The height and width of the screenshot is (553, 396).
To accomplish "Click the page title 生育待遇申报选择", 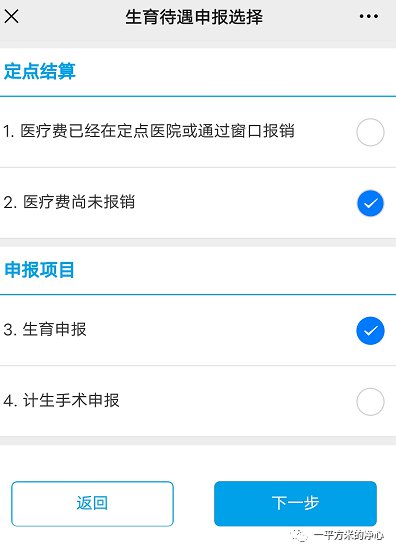I will 194,17.
